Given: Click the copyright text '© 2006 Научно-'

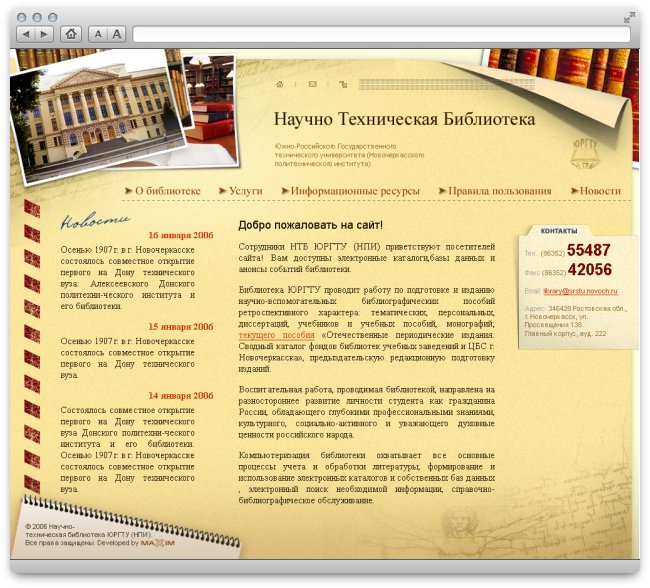Looking at the screenshot, I should [x=50, y=526].
